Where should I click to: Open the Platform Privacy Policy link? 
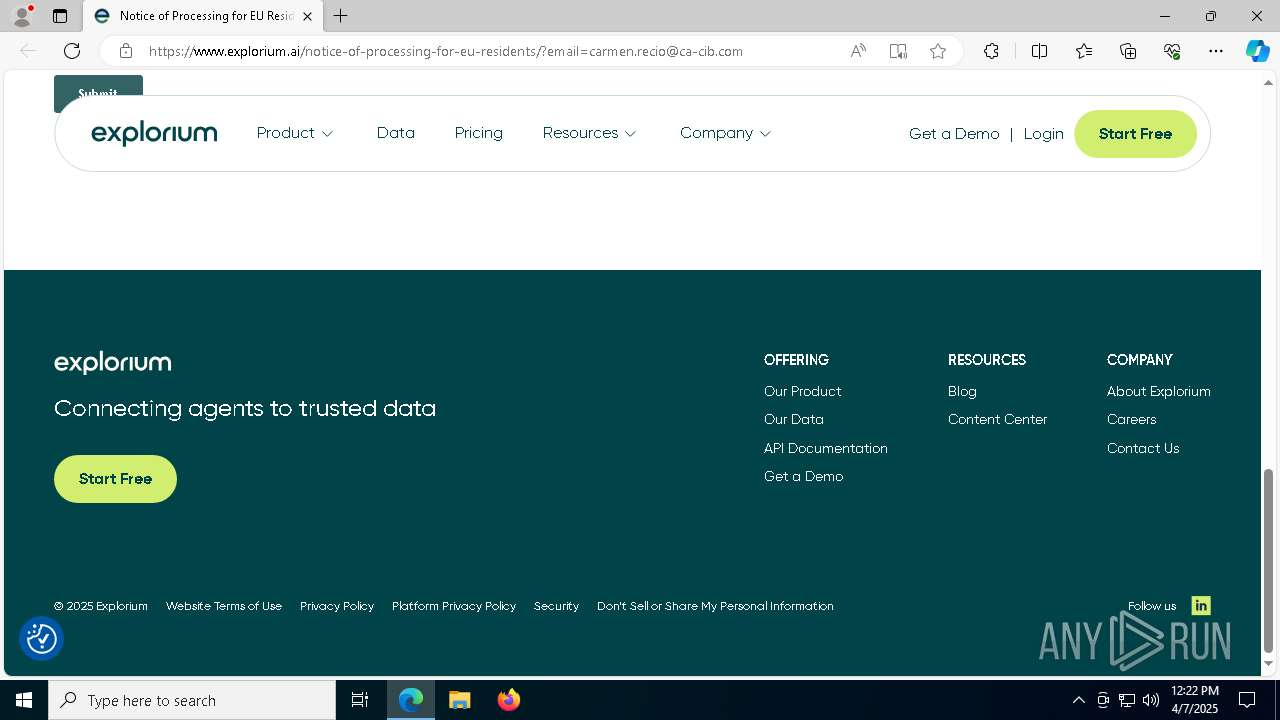pos(454,606)
